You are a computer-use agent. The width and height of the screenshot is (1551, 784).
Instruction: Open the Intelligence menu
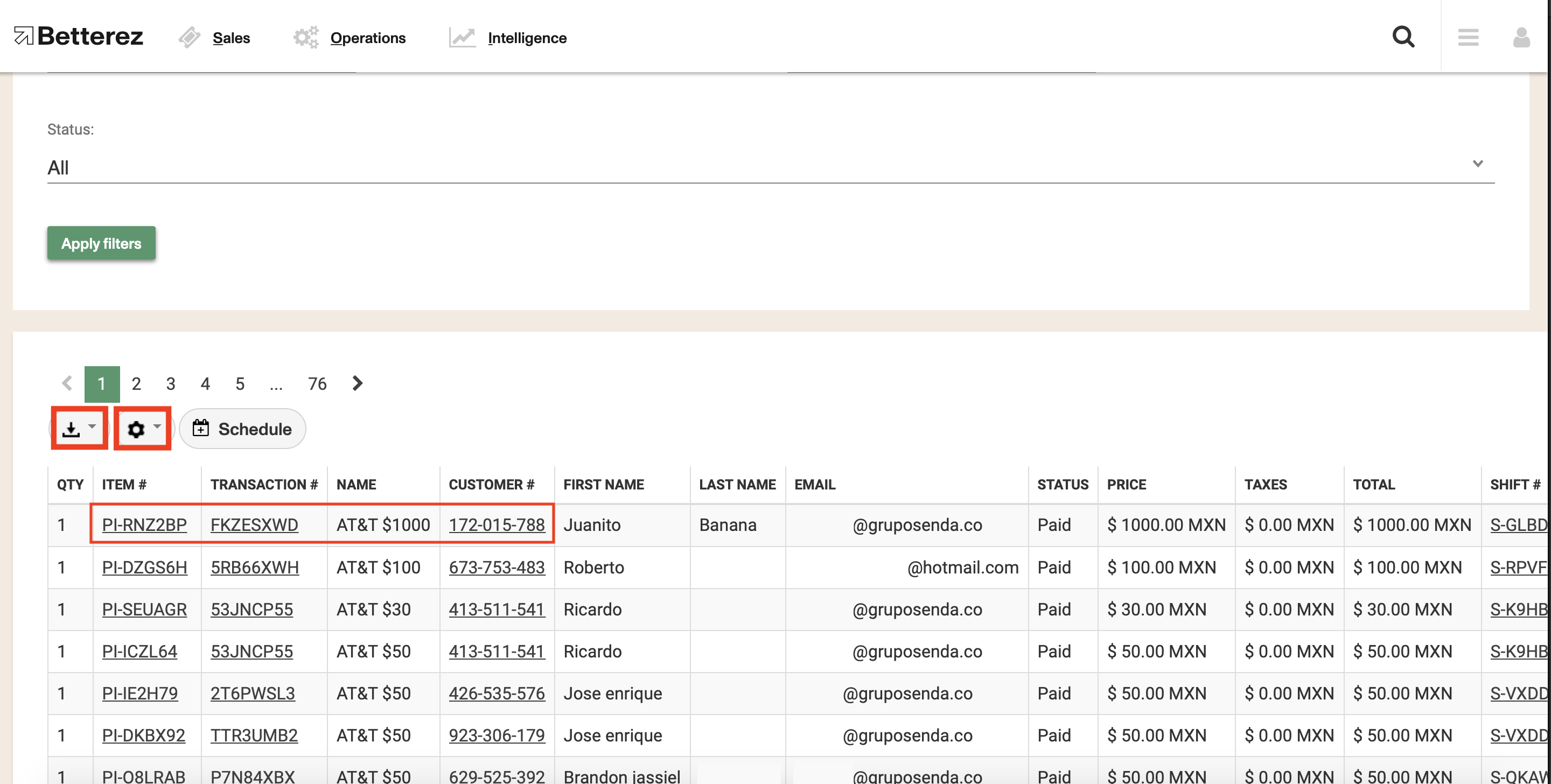(x=527, y=38)
